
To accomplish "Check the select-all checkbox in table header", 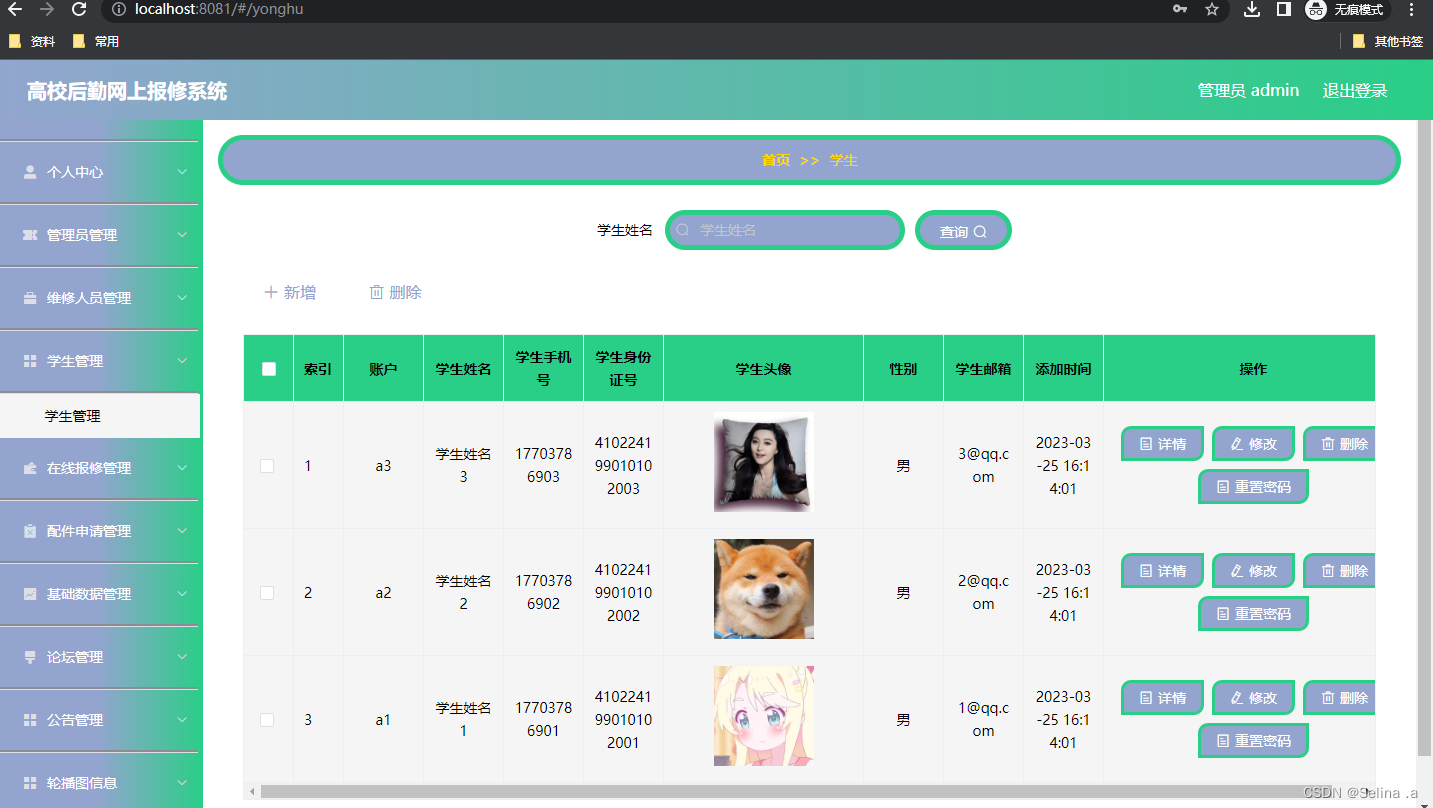I will [267, 368].
